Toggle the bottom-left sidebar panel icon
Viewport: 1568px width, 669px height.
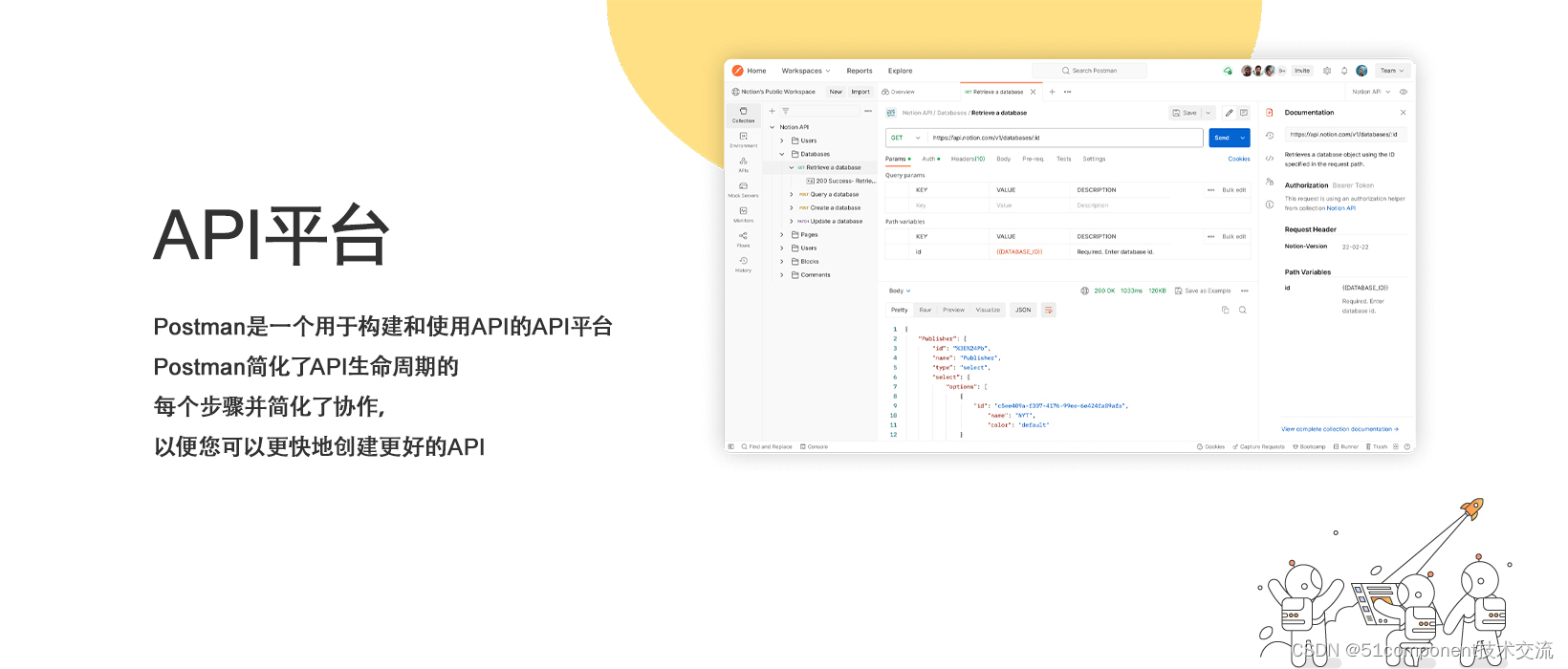(731, 446)
